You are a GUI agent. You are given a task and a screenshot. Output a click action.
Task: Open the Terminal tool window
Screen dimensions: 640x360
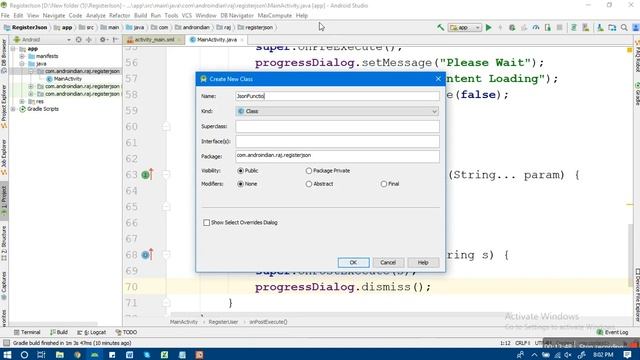pos(27,332)
